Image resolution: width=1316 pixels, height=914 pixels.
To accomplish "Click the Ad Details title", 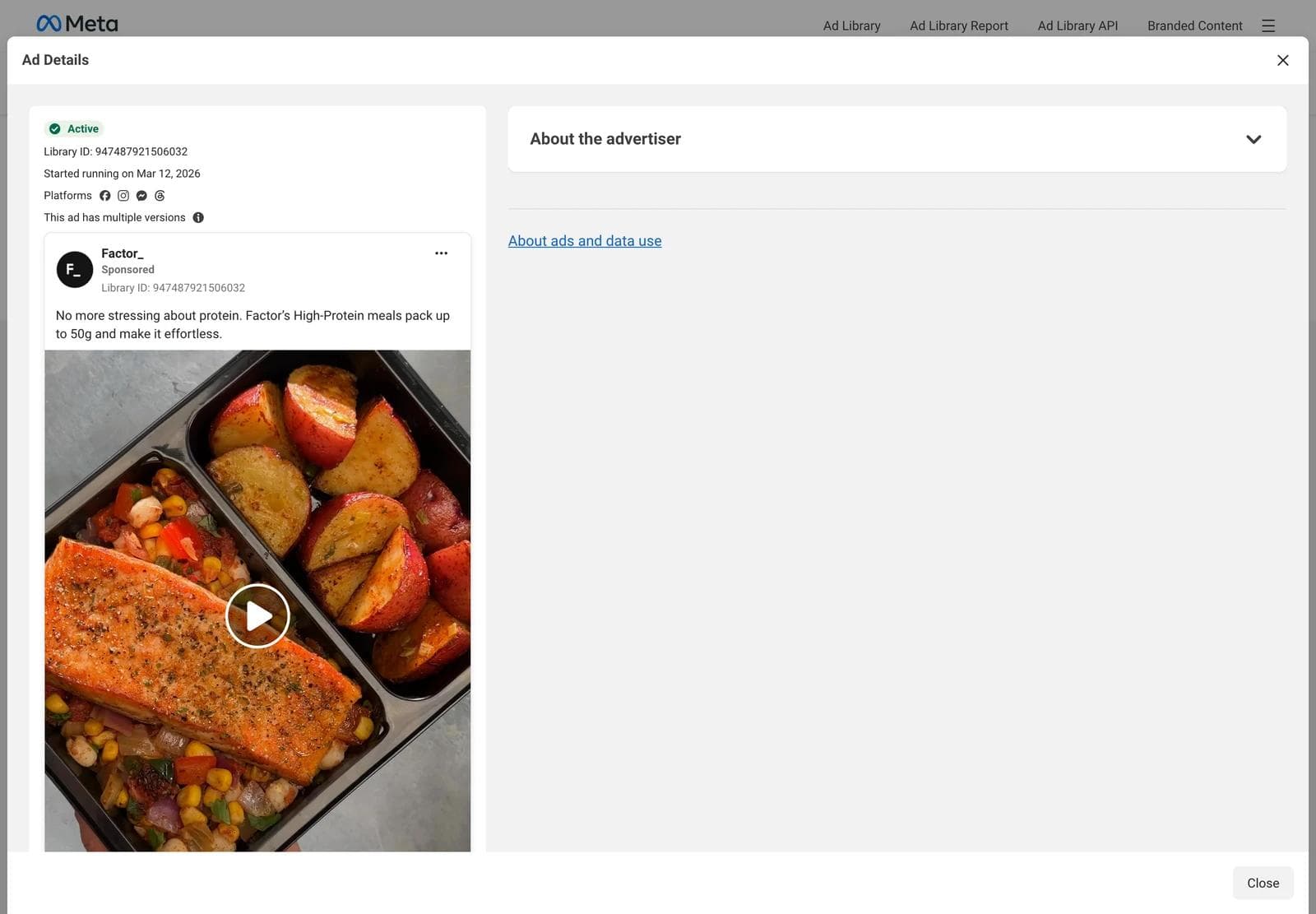I will (x=55, y=60).
